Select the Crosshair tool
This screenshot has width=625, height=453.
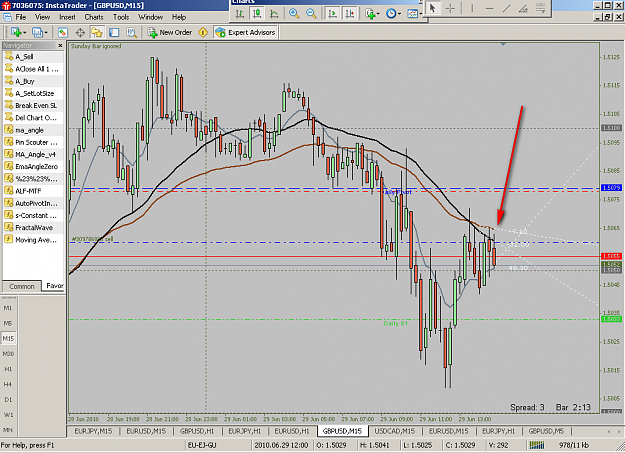coord(450,8)
